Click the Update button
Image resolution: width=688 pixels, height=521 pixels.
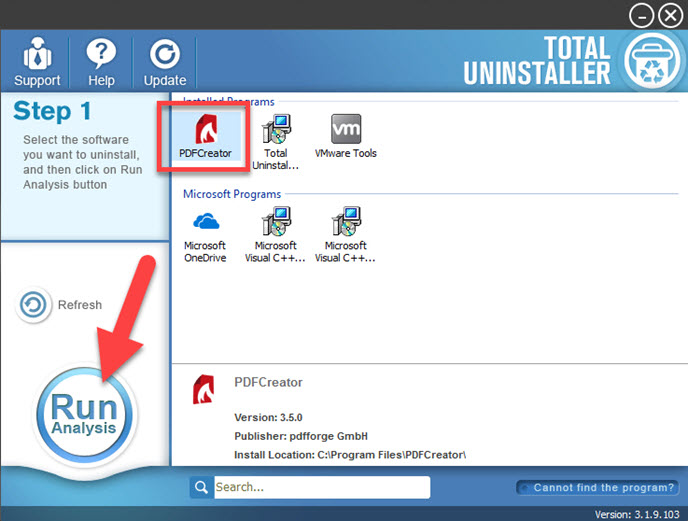[165, 61]
